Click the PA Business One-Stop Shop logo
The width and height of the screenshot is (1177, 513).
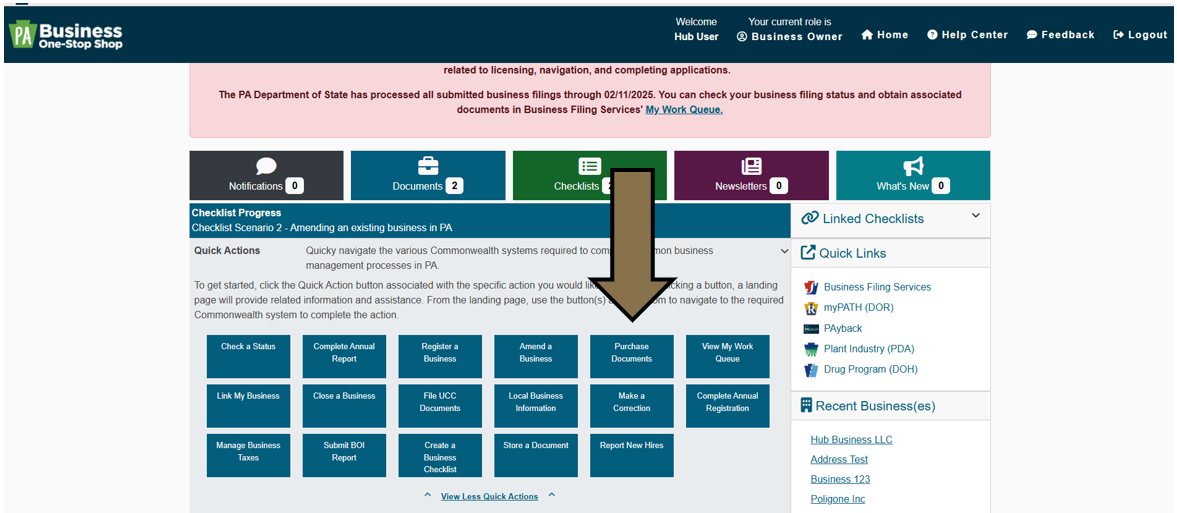point(66,35)
